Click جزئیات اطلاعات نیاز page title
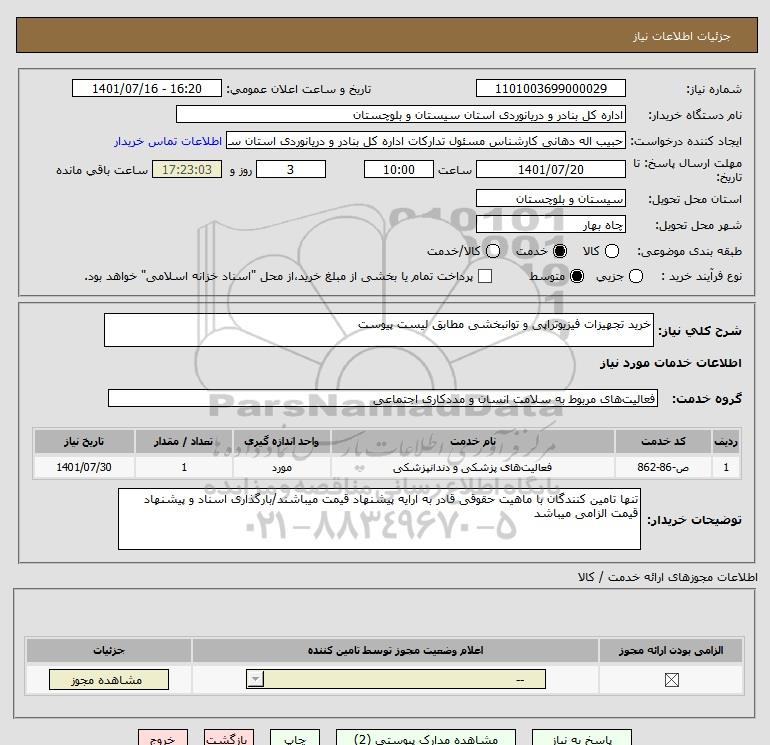Screen dimensions: 770x745 [x=682, y=36]
